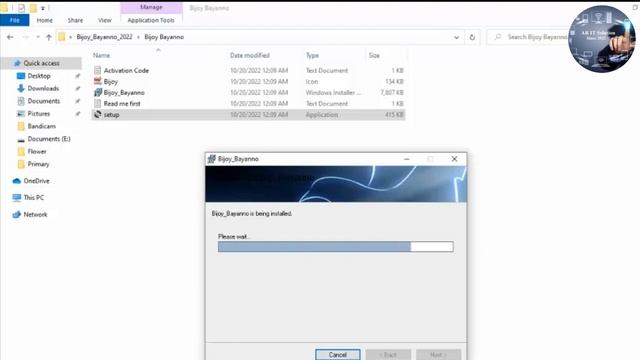Open Primary folder in sidebar

[38, 164]
